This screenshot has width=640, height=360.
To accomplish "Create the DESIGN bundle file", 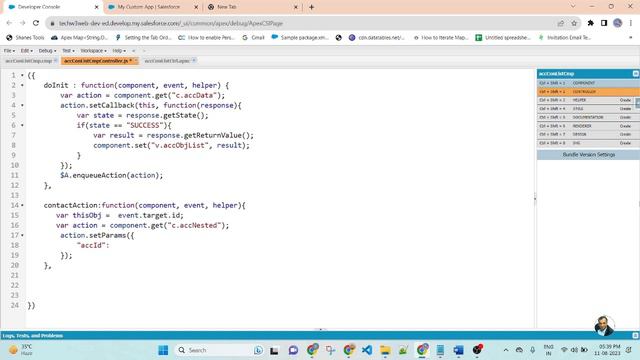I will click(x=625, y=134).
